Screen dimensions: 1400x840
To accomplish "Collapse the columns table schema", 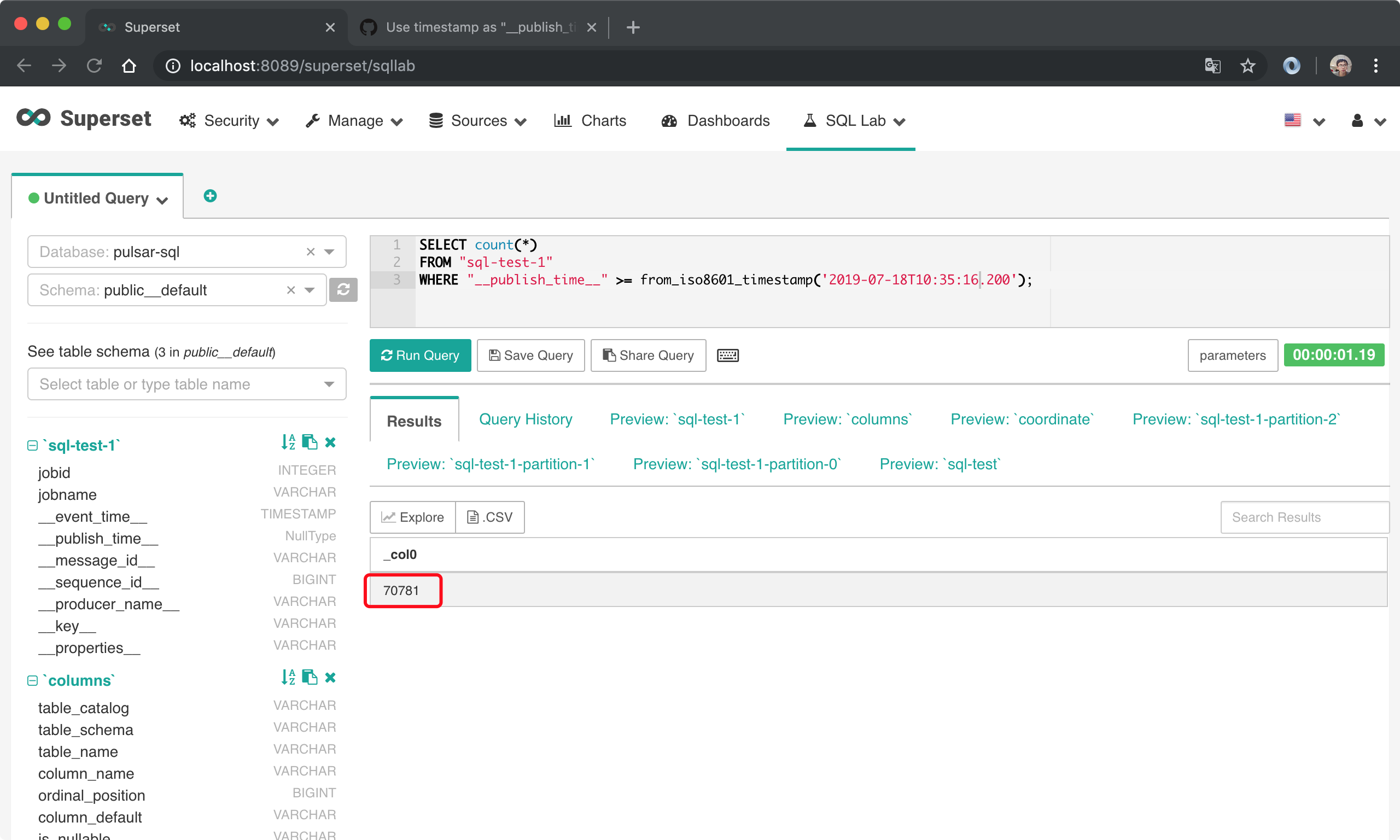I will pos(32,680).
